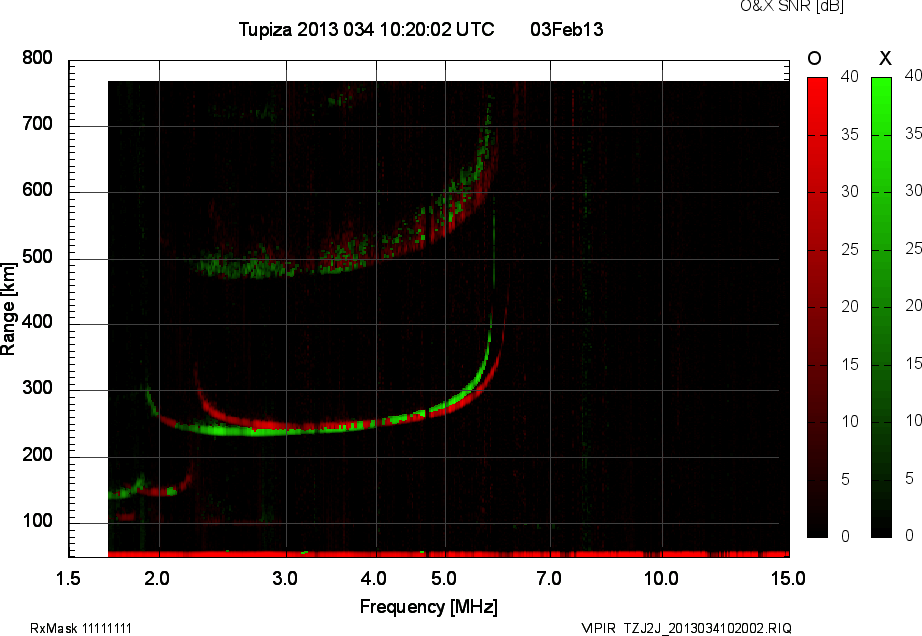Select the 'Range [km]' y-axis label
Image resolution: width=922 pixels, height=636 pixels.
click(9, 307)
